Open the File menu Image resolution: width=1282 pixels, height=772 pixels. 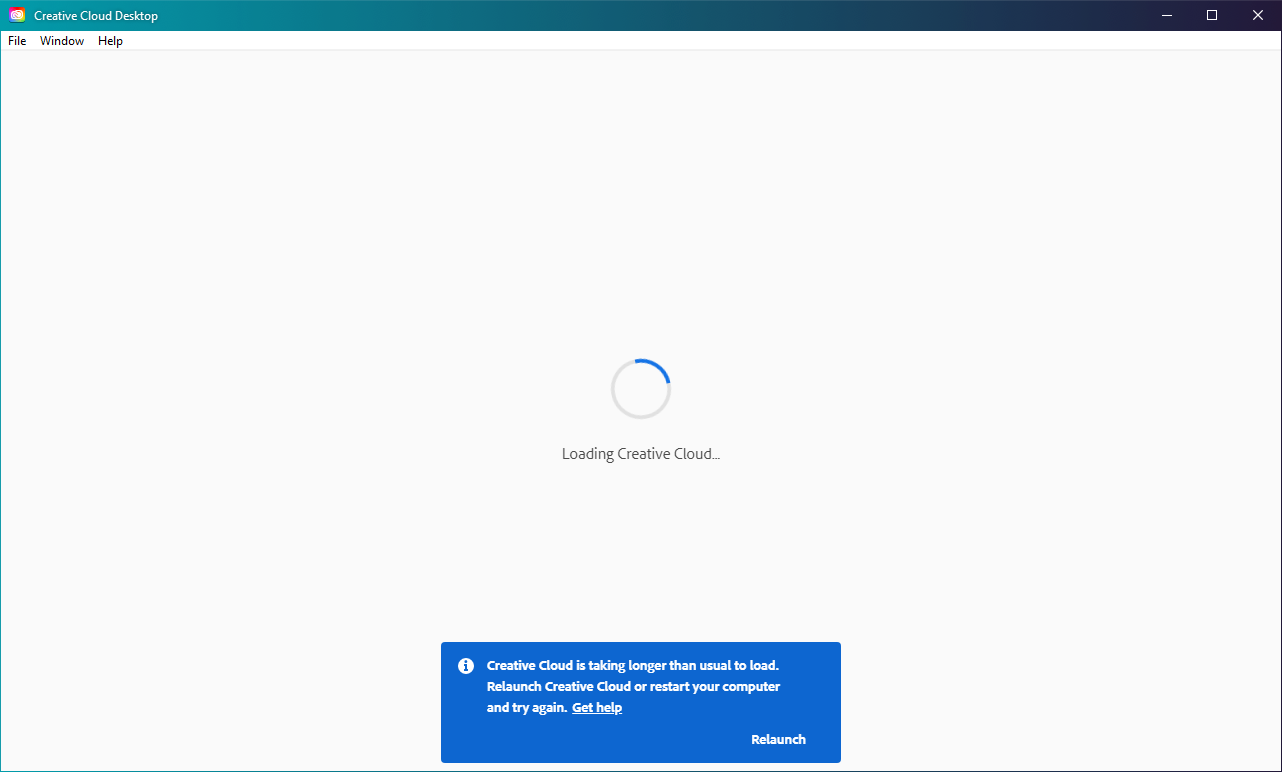tap(16, 40)
